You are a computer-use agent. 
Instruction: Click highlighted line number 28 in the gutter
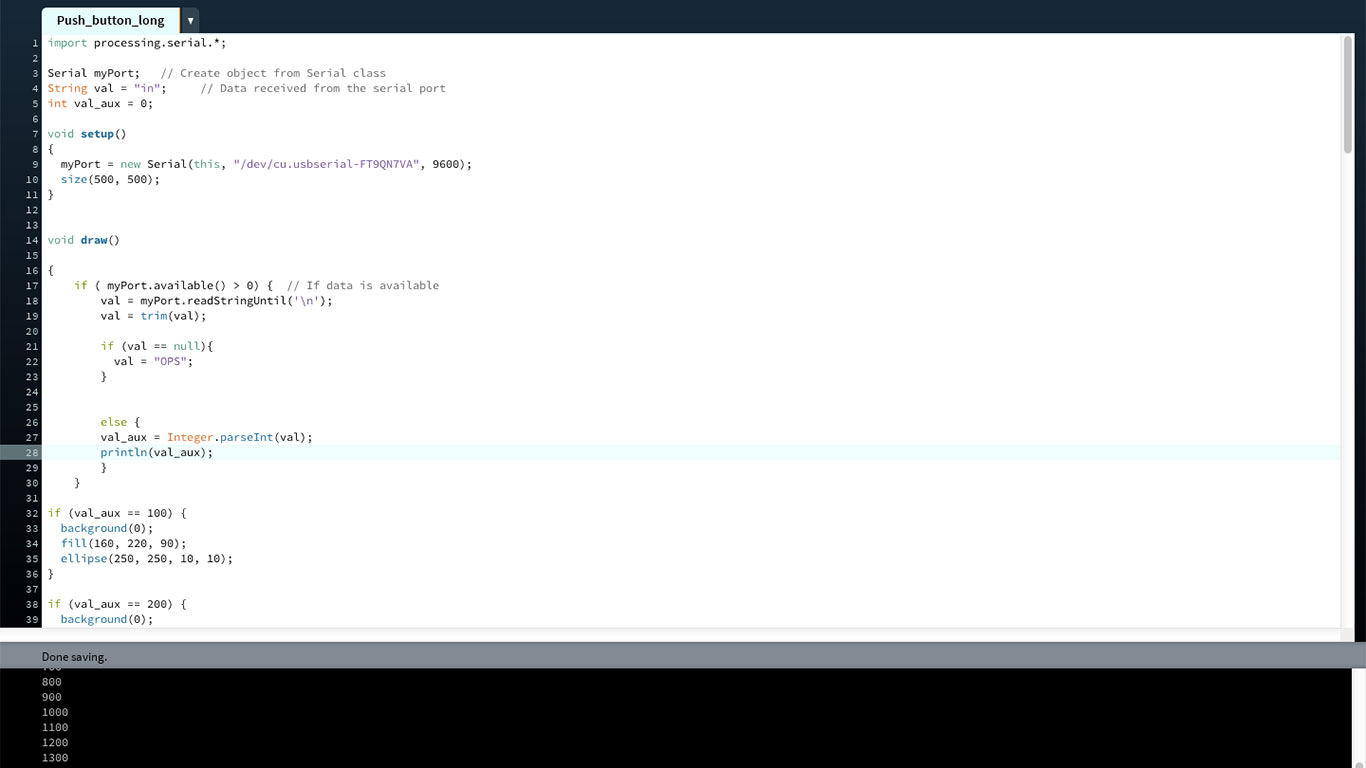32,452
